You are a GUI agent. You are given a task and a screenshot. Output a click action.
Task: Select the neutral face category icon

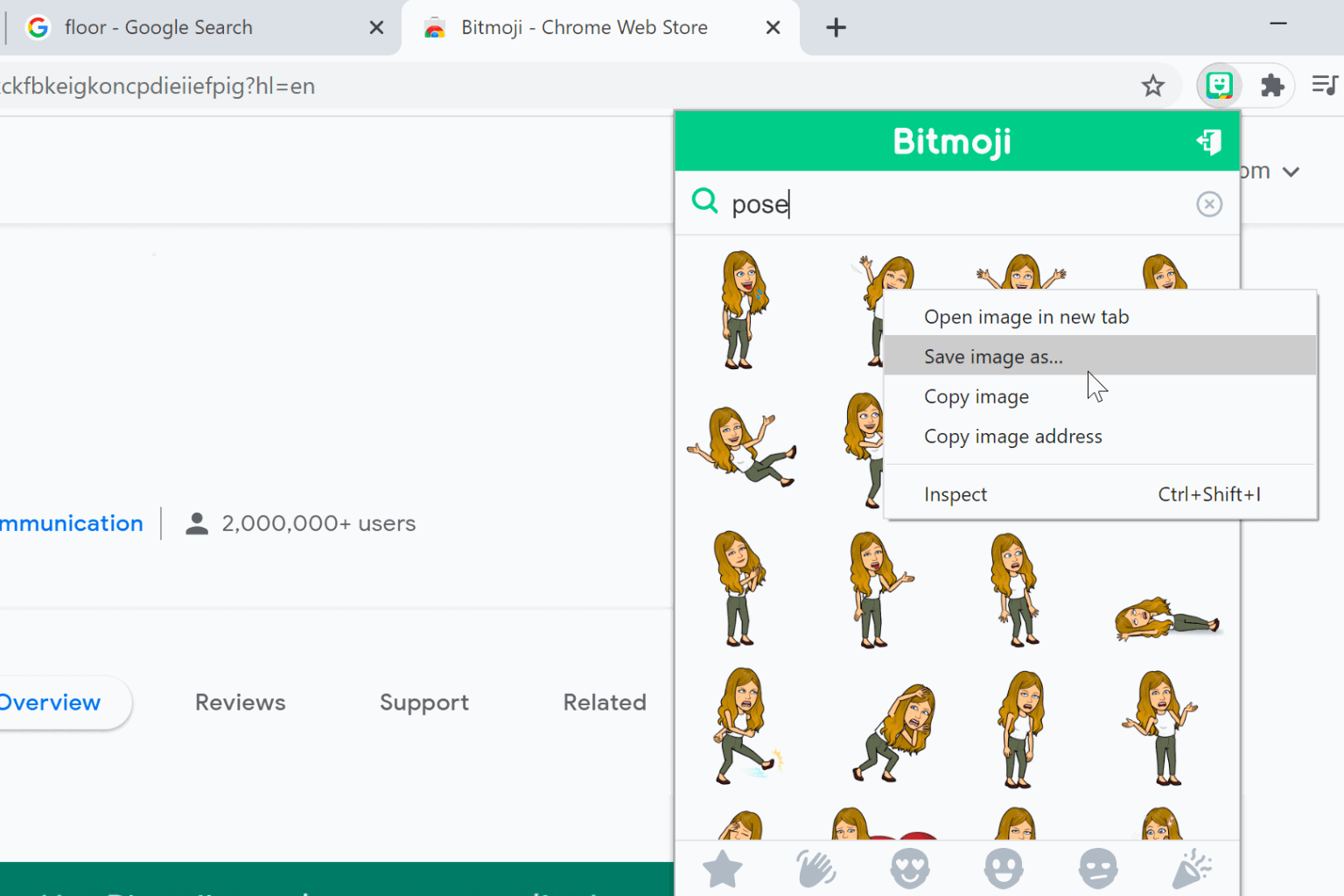point(1098,868)
